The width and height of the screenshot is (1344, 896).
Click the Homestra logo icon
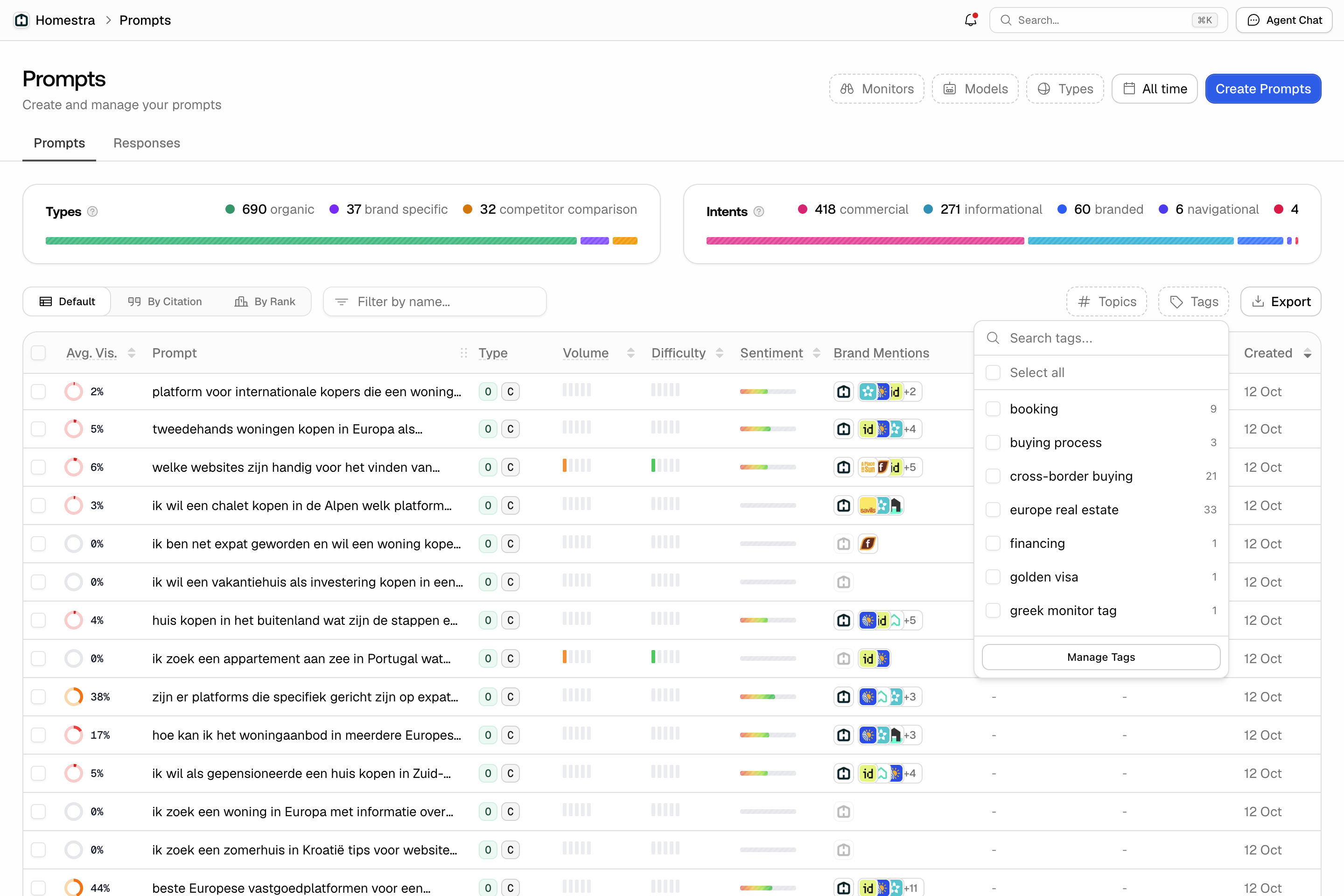pyautogui.click(x=21, y=20)
